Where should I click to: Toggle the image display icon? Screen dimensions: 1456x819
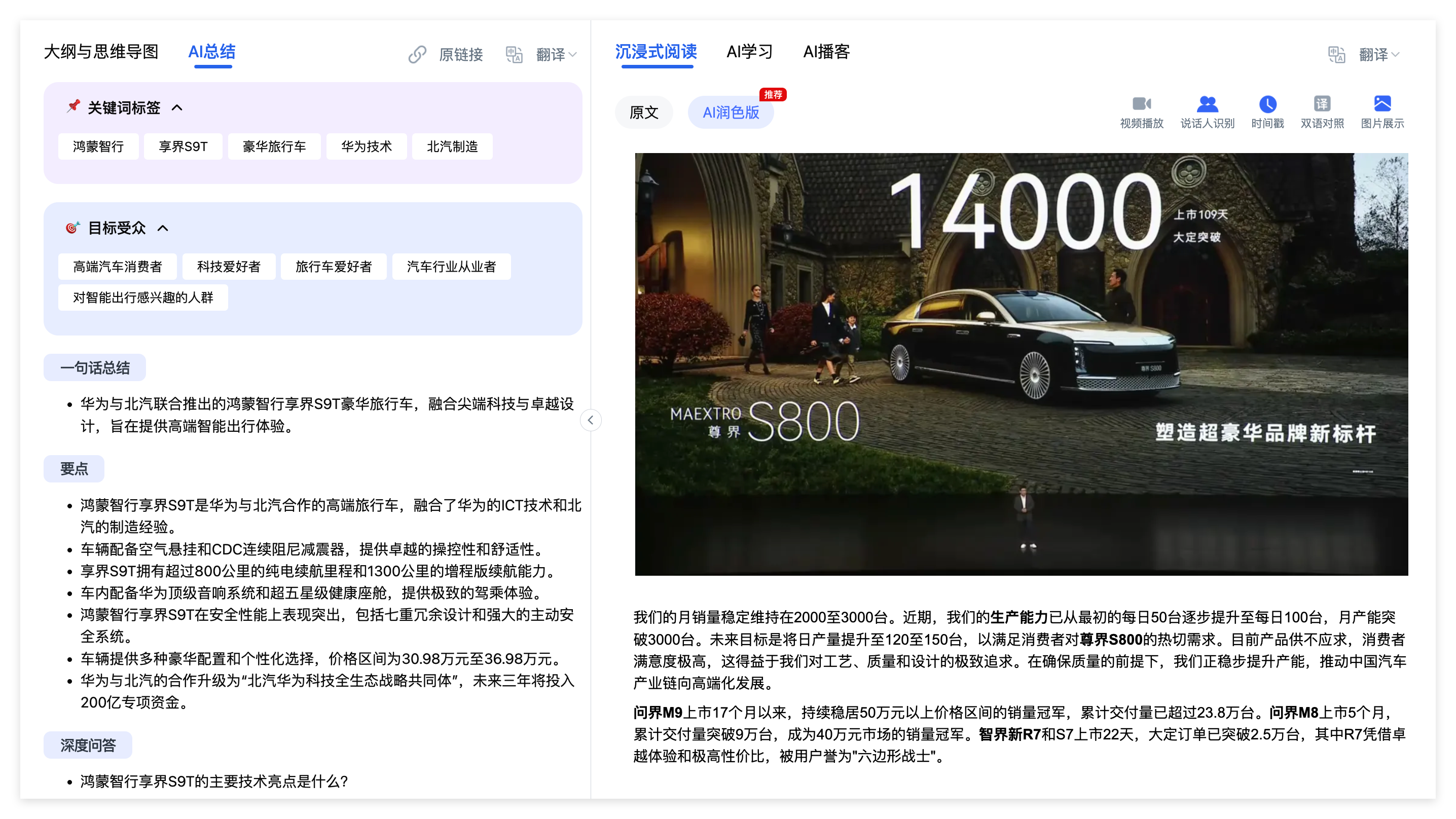click(1382, 104)
